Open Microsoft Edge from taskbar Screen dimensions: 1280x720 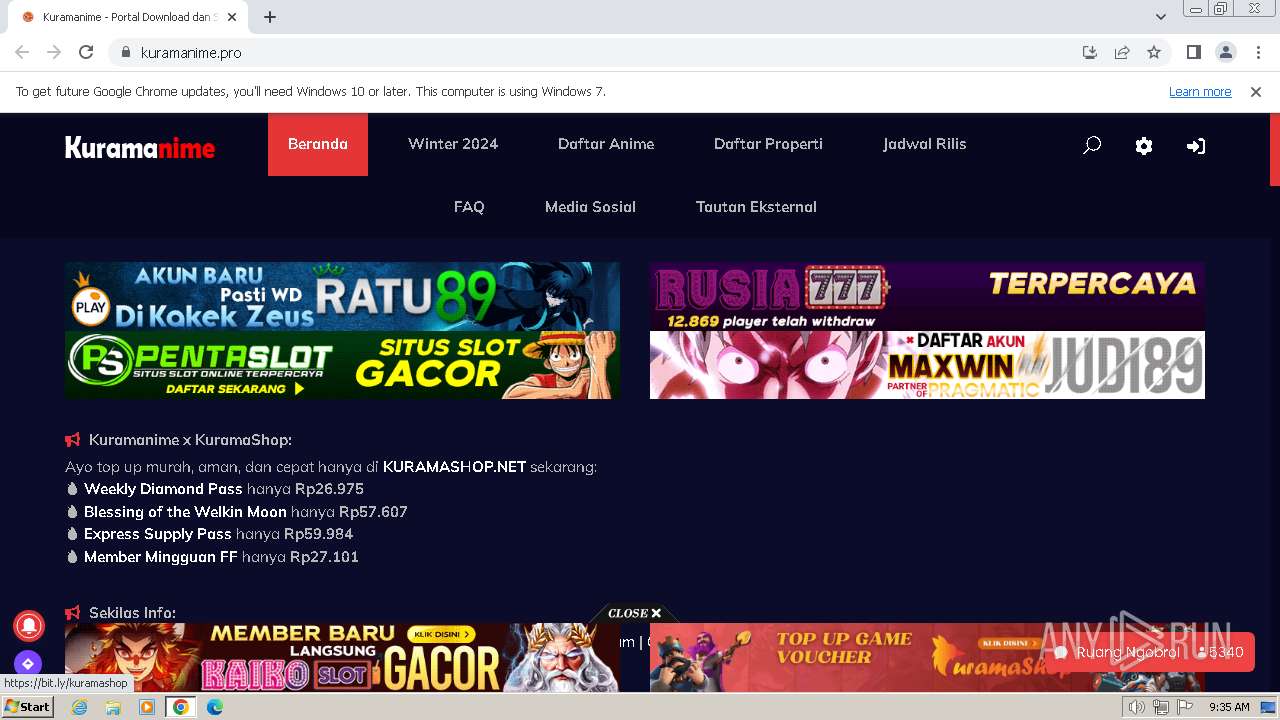(x=215, y=707)
